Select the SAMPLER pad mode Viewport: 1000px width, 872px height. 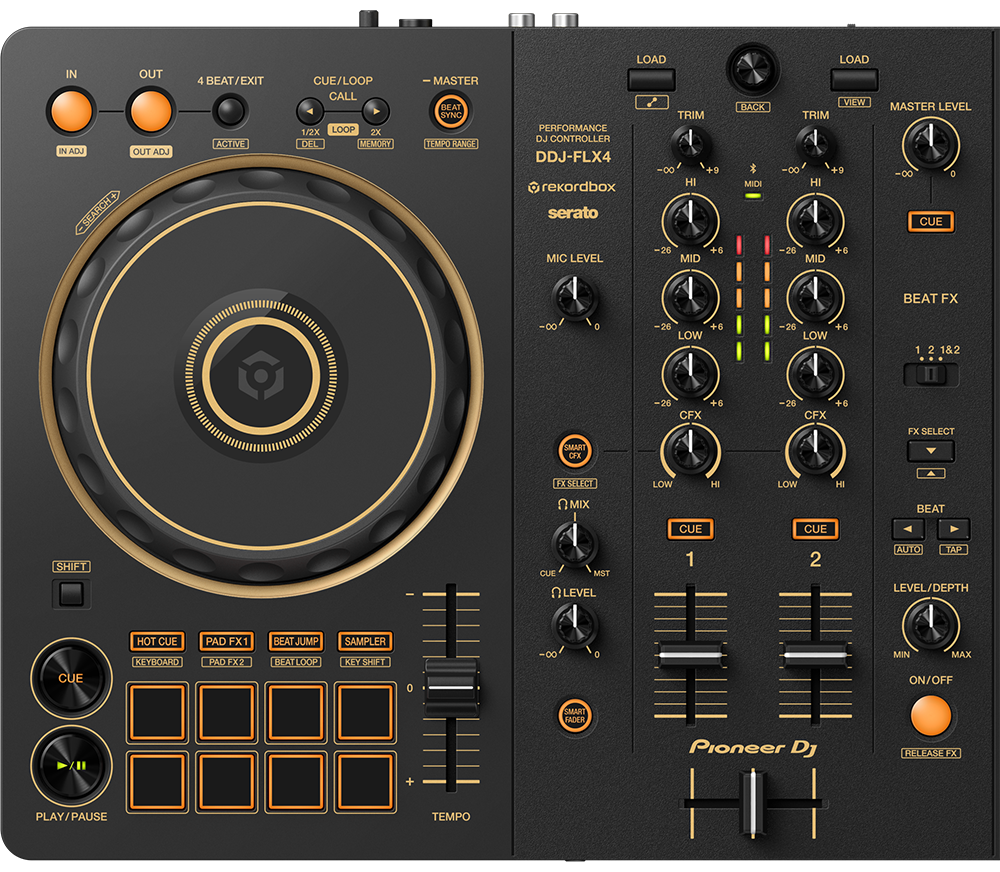tap(364, 641)
